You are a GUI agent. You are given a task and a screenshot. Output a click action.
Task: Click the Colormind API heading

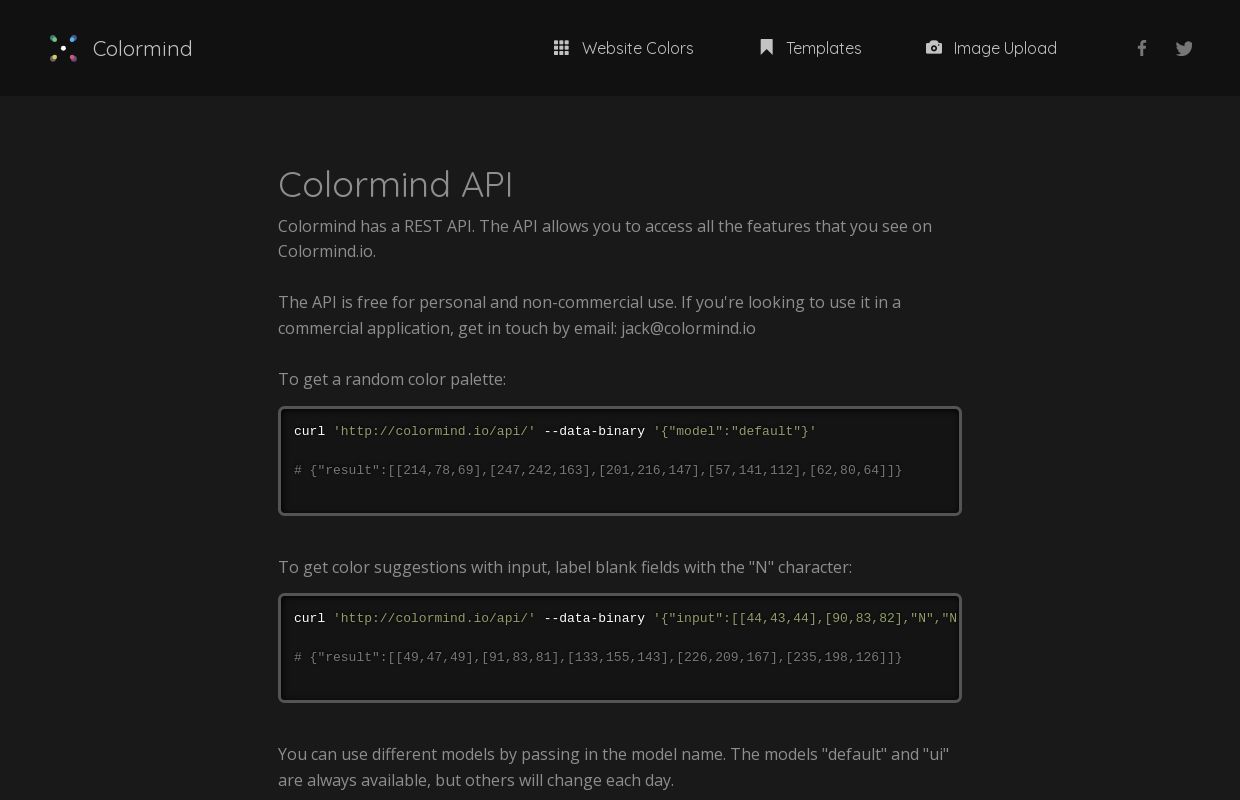[396, 184]
